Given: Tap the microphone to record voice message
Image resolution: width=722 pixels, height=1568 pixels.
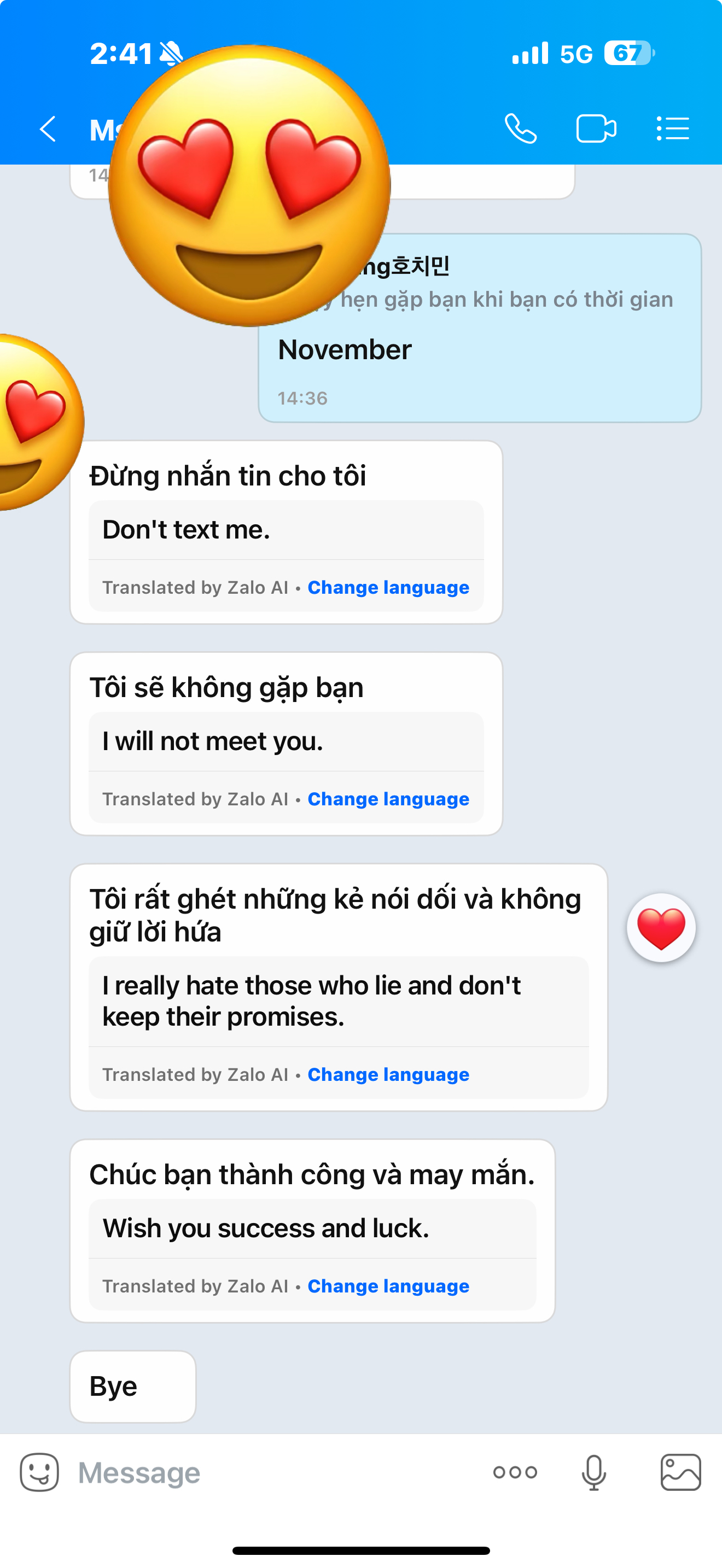Looking at the screenshot, I should (x=593, y=1472).
